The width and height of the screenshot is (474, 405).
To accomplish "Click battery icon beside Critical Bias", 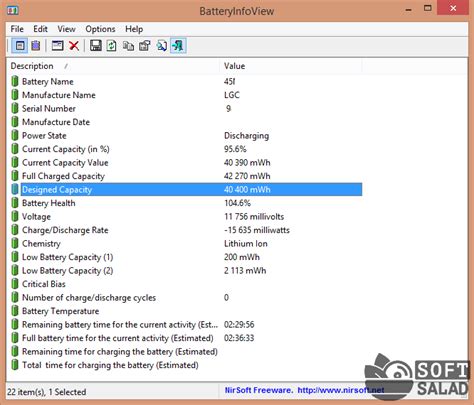I will 15,284.
